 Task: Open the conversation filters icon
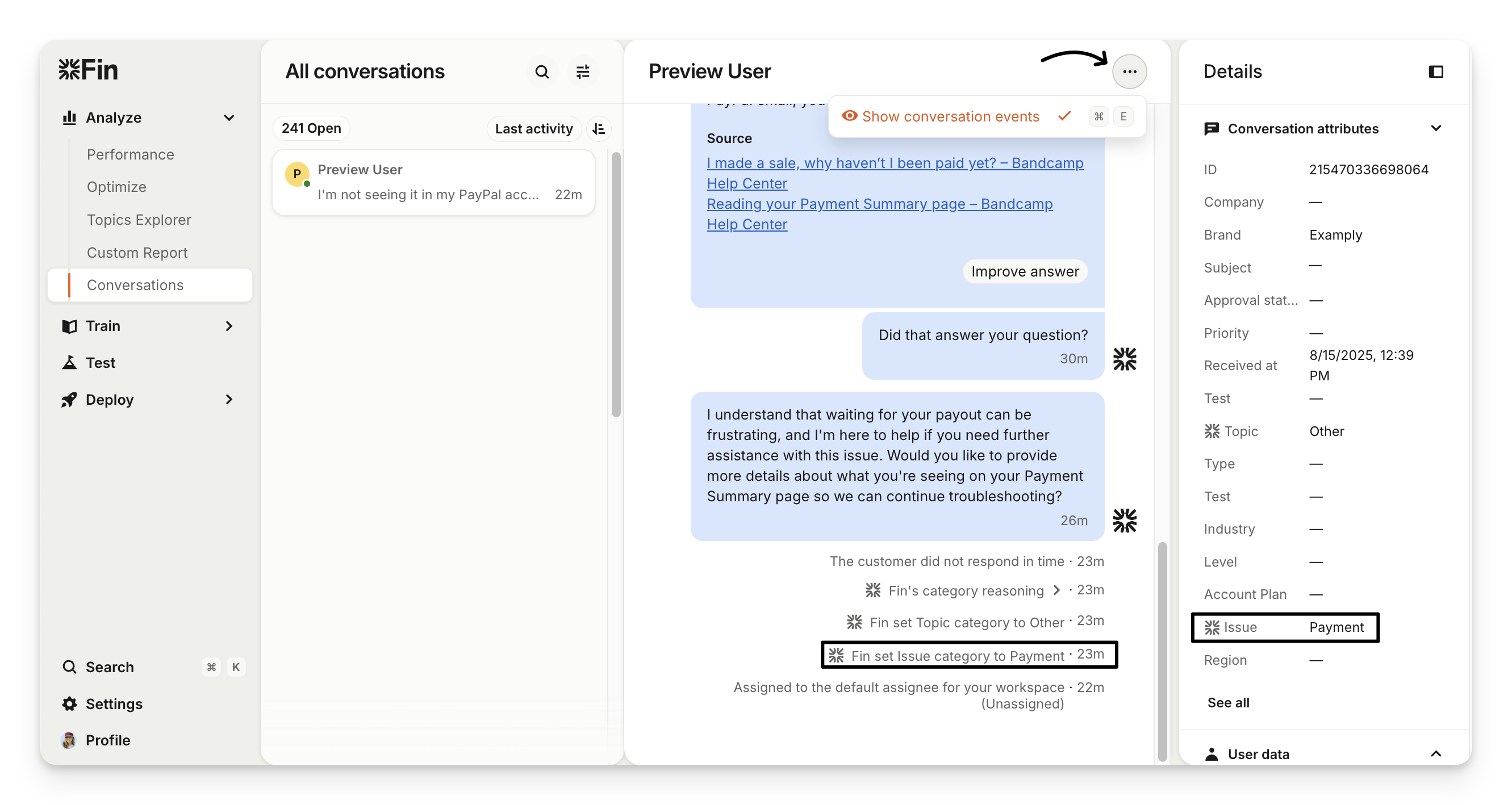point(582,72)
